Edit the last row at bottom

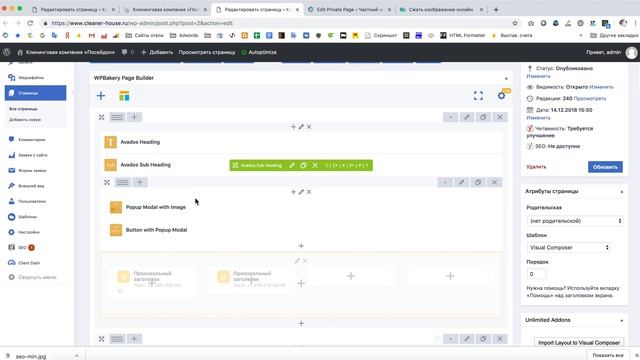click(x=467, y=339)
